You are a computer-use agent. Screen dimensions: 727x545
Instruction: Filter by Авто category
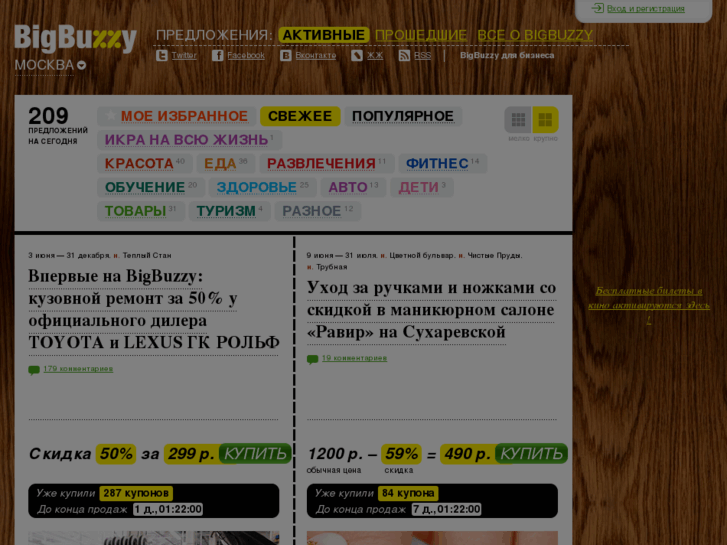click(353, 187)
